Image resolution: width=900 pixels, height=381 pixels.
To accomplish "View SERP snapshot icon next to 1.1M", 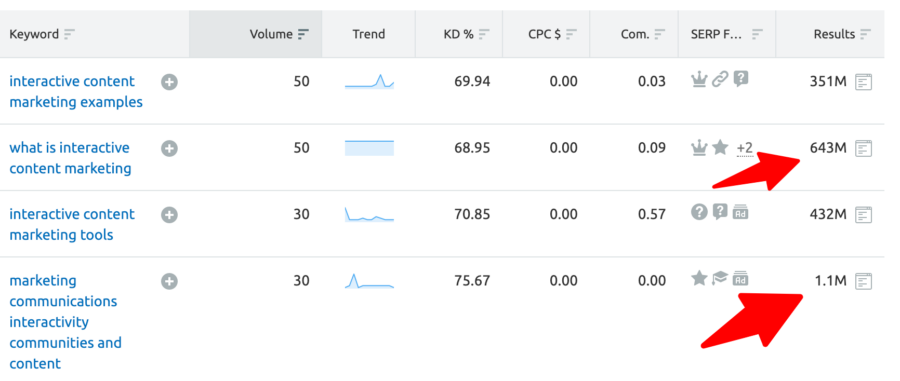I will [863, 282].
